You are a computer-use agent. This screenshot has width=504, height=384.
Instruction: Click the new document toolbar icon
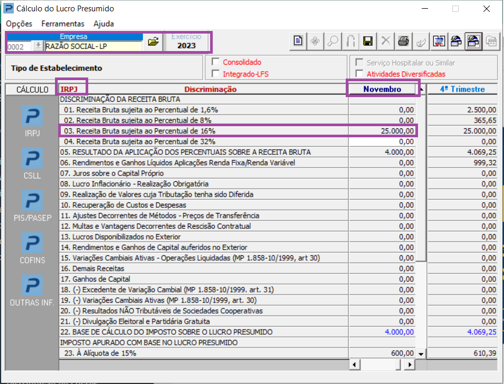[x=298, y=41]
